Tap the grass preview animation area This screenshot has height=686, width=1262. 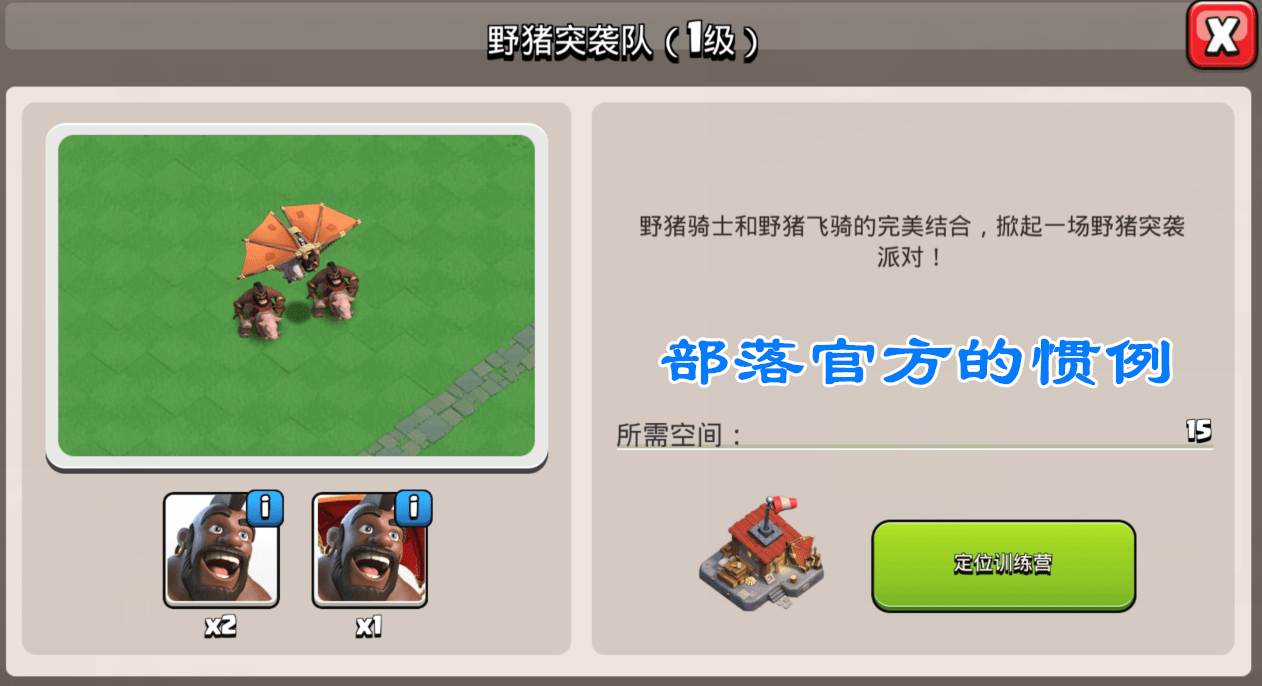point(296,296)
